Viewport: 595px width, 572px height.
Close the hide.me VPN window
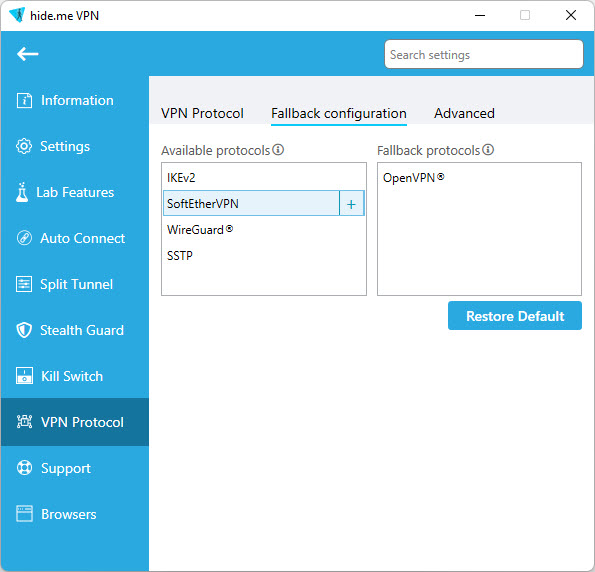tap(571, 16)
